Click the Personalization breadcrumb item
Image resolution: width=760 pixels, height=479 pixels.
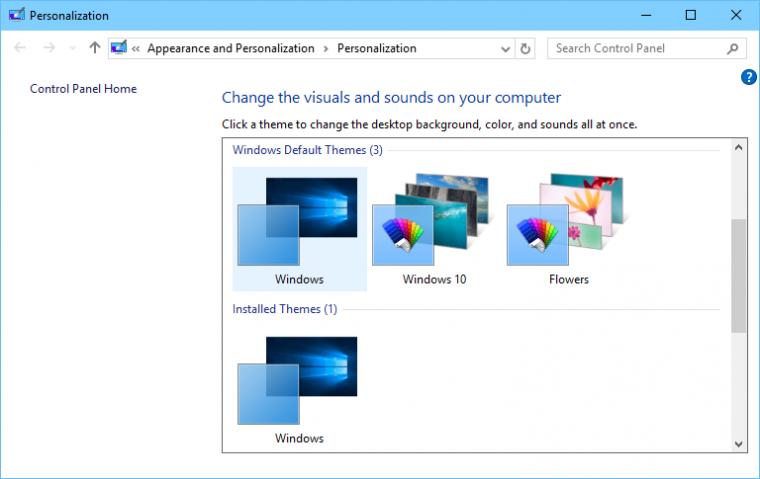point(377,48)
